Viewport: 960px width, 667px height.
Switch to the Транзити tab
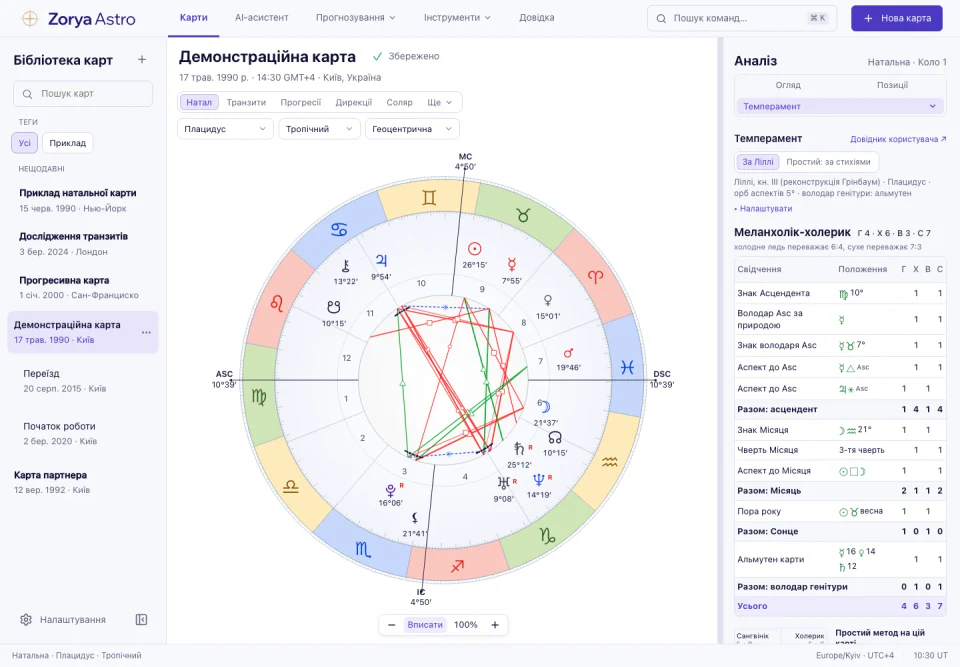(246, 102)
